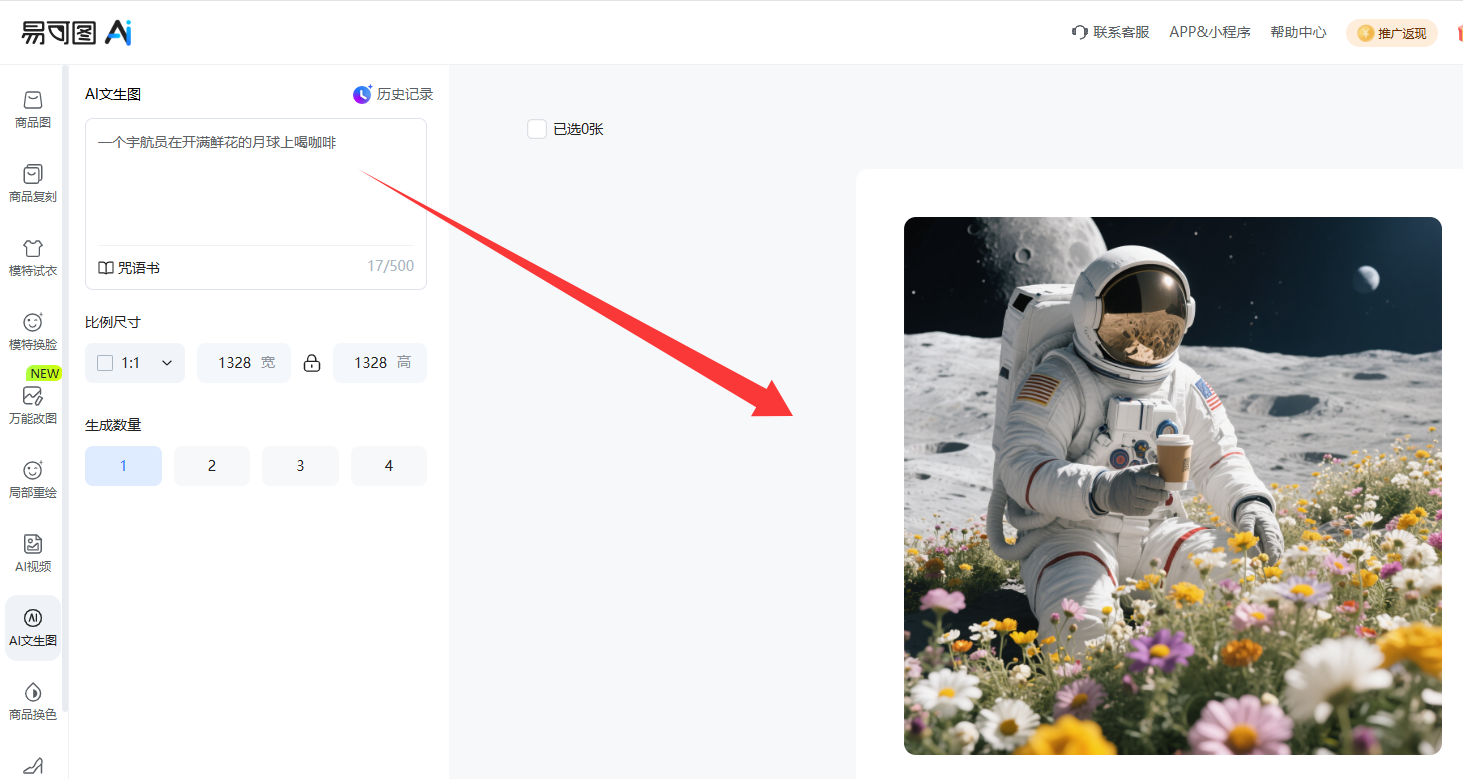1463x779 pixels.
Task: Open the generated astronaut image
Action: point(1173,486)
